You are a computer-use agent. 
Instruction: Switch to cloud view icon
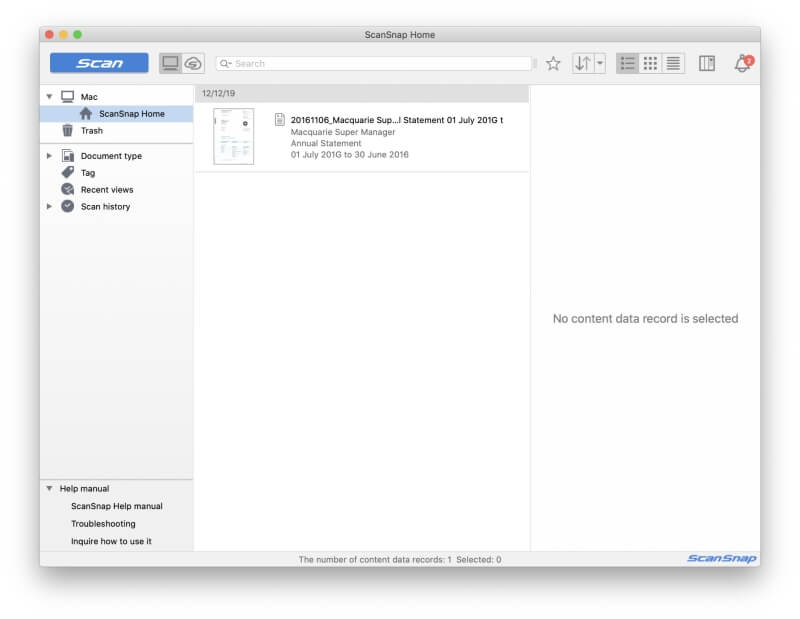click(193, 63)
